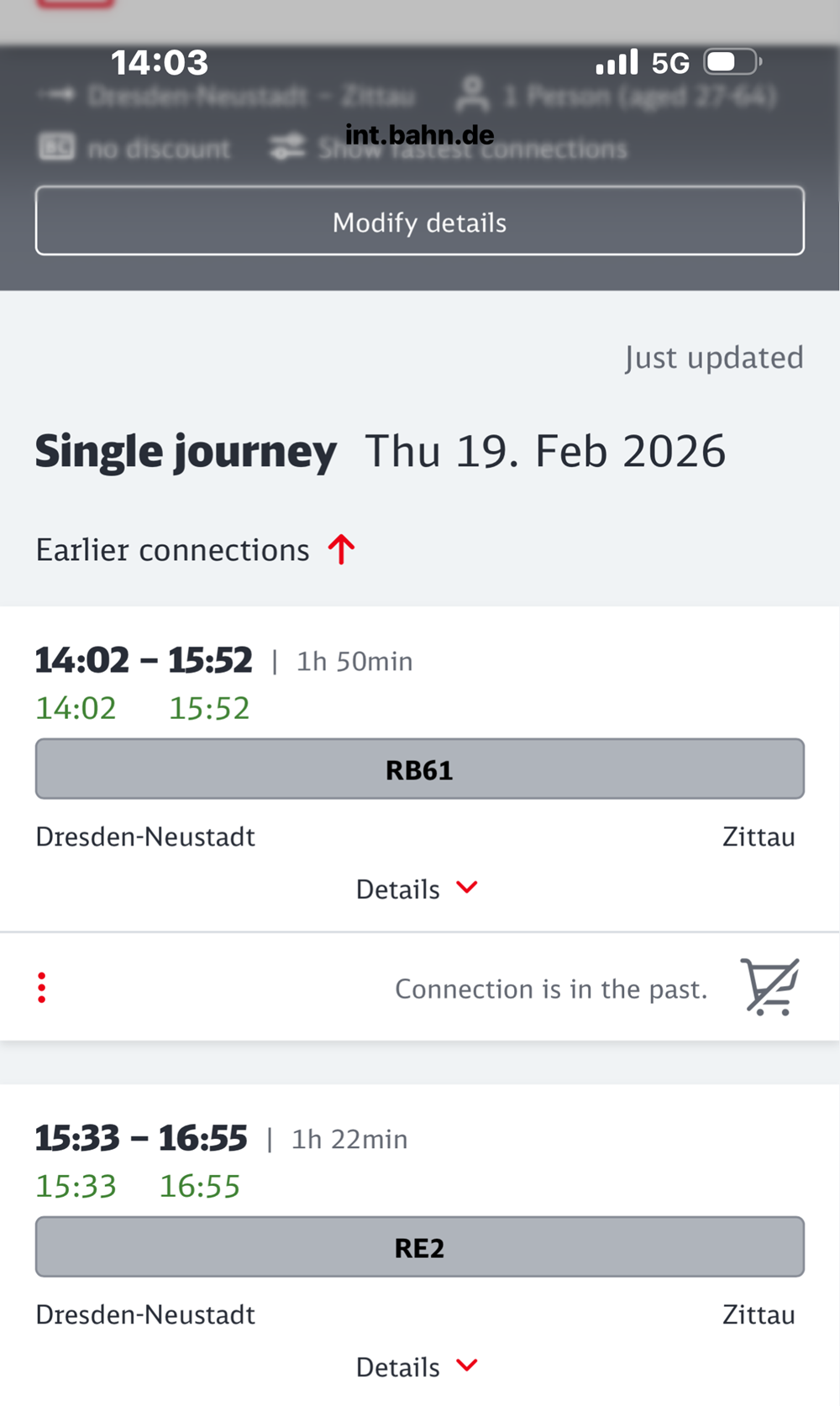Click the route arrow icon before Dresden-Neustadt

point(57,95)
